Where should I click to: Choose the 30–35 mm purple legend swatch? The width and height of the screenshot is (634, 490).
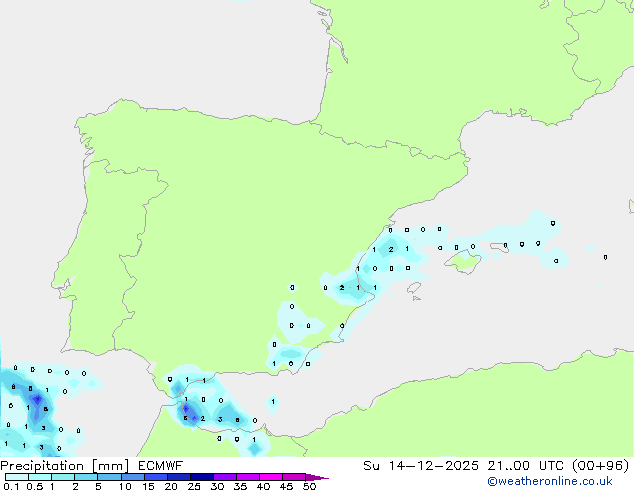(x=225, y=477)
